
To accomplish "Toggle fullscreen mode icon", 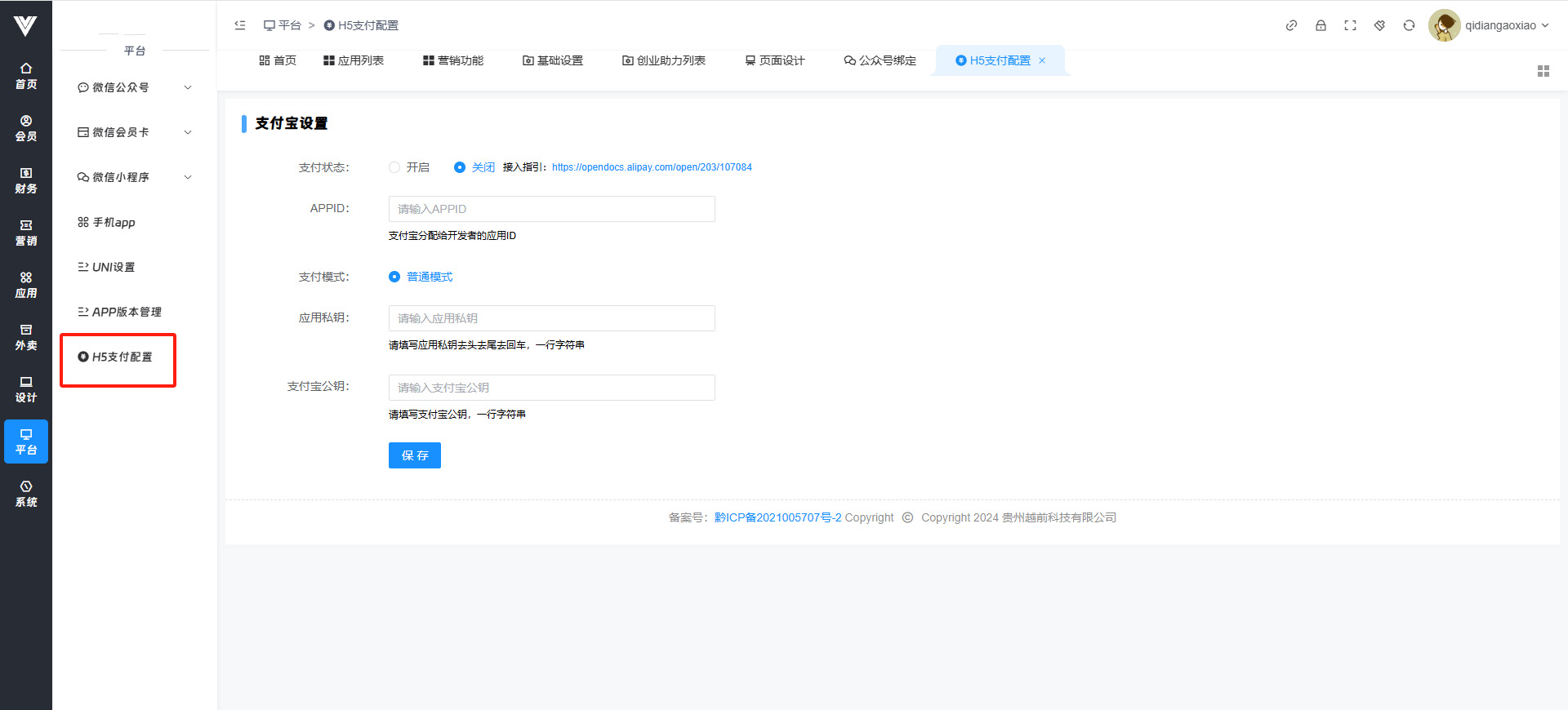I will [x=1350, y=25].
